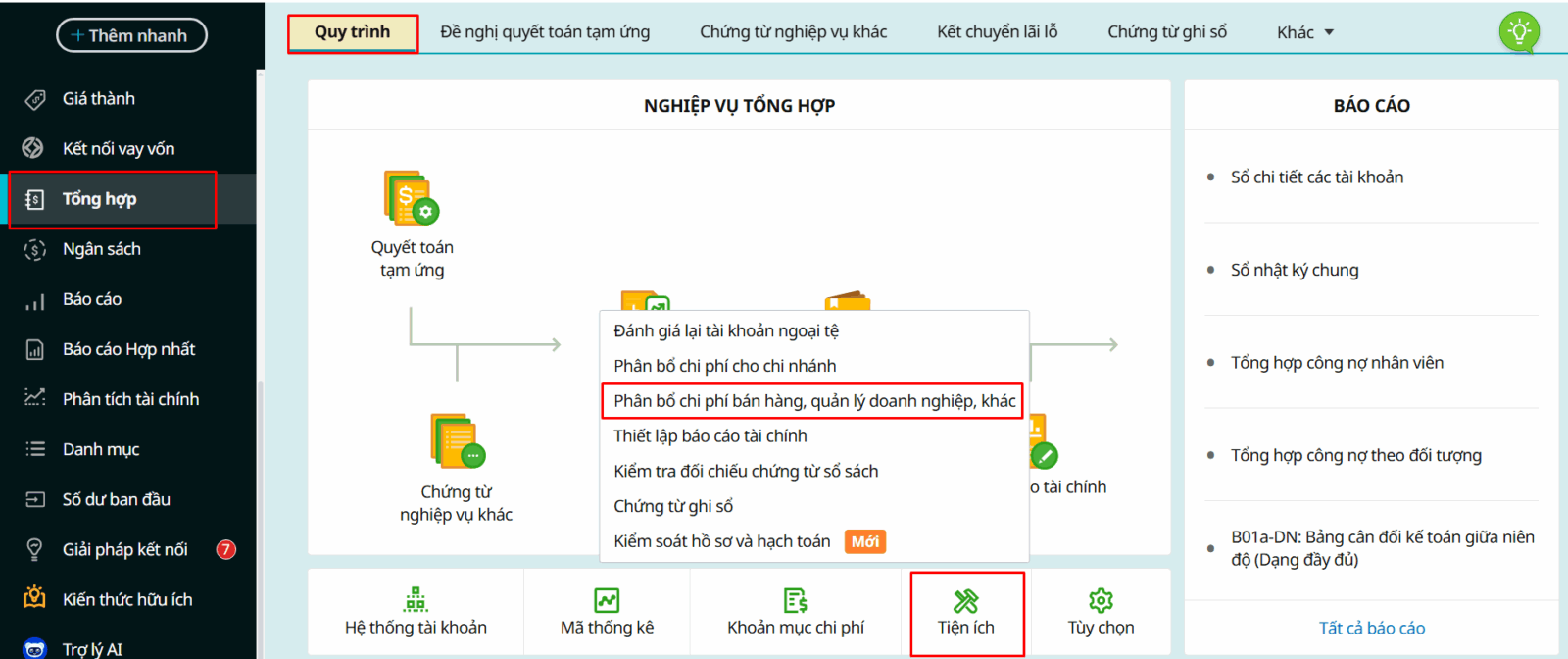This screenshot has width=1568, height=659.
Task: Click the Số dư ban đầu label
Action: point(117,499)
